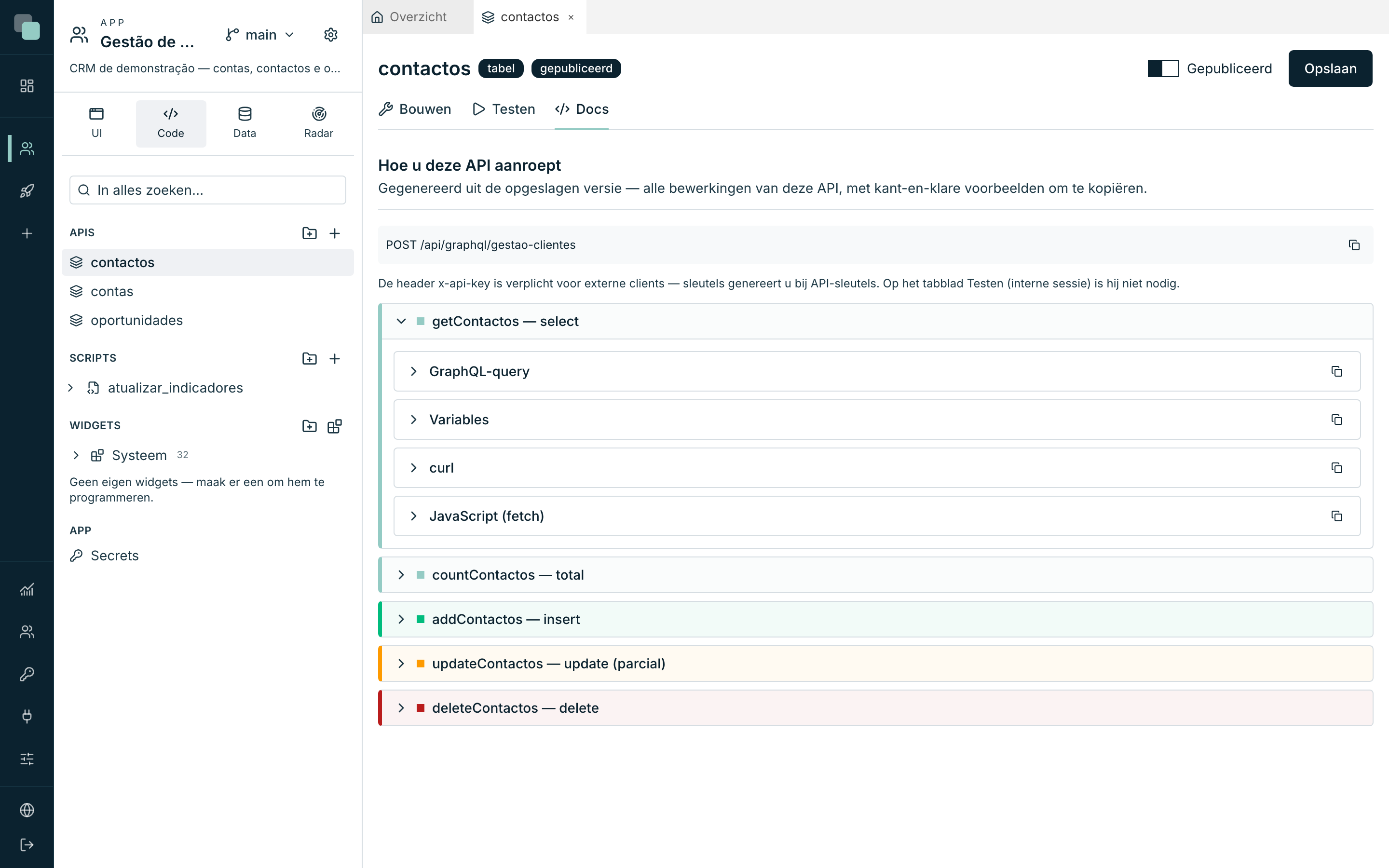
Task: Open the users icon in lower rail
Action: click(27, 632)
